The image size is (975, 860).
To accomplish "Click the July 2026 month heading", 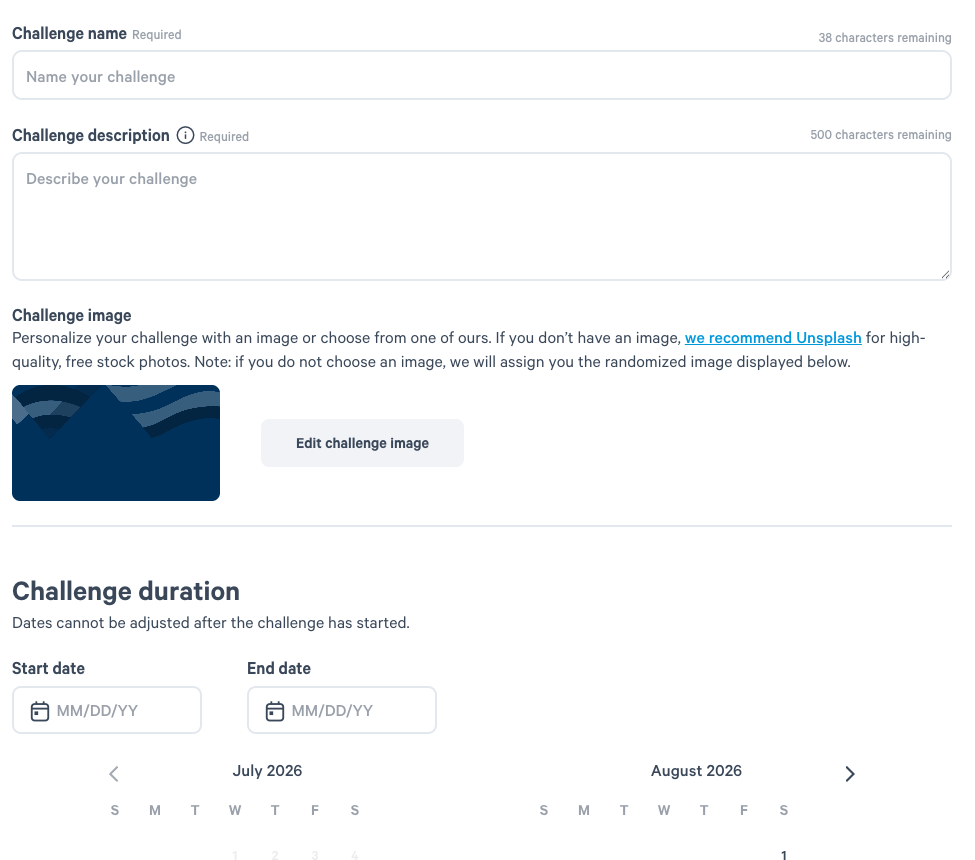I will tap(267, 771).
